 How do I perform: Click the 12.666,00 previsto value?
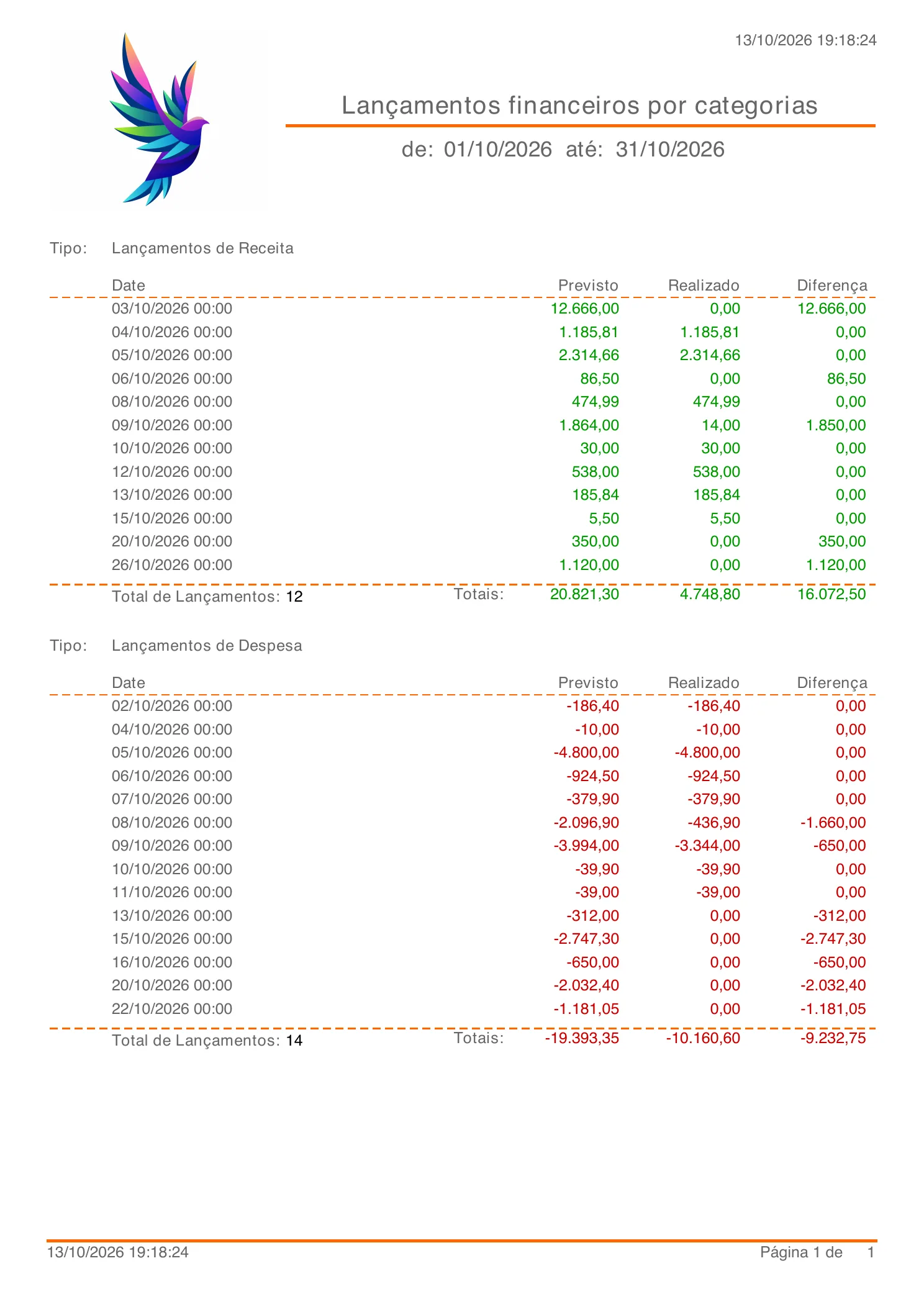click(x=585, y=309)
